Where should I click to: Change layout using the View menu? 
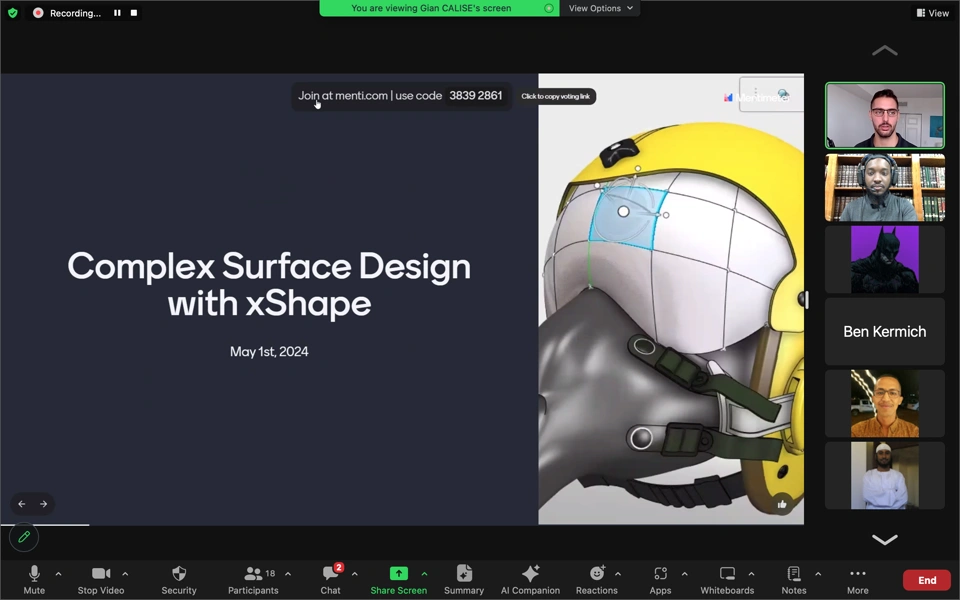point(932,13)
